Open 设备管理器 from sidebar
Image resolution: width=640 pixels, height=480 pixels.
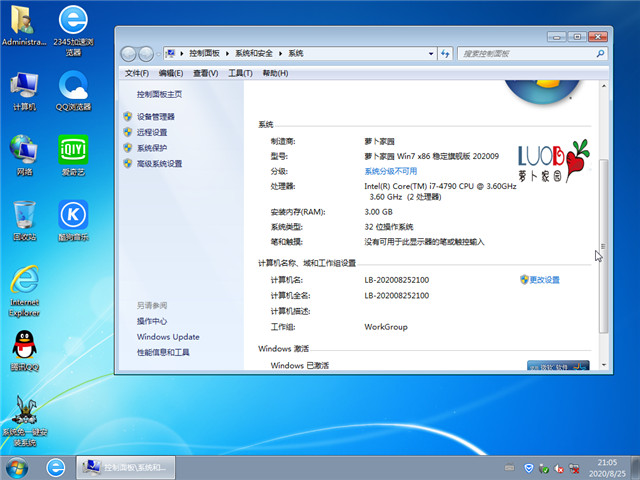(x=156, y=117)
